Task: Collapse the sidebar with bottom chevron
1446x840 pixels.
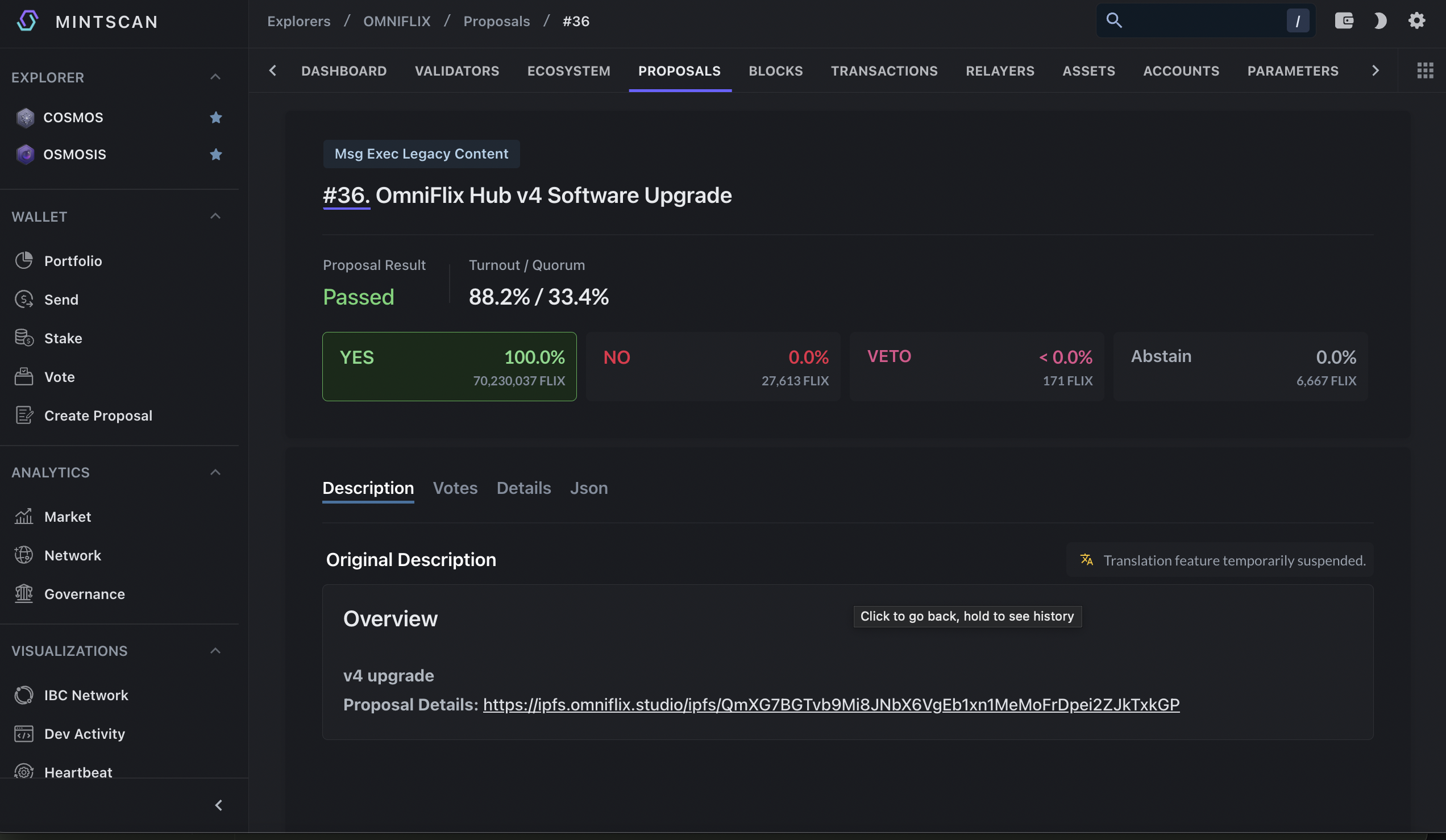Action: tap(219, 805)
